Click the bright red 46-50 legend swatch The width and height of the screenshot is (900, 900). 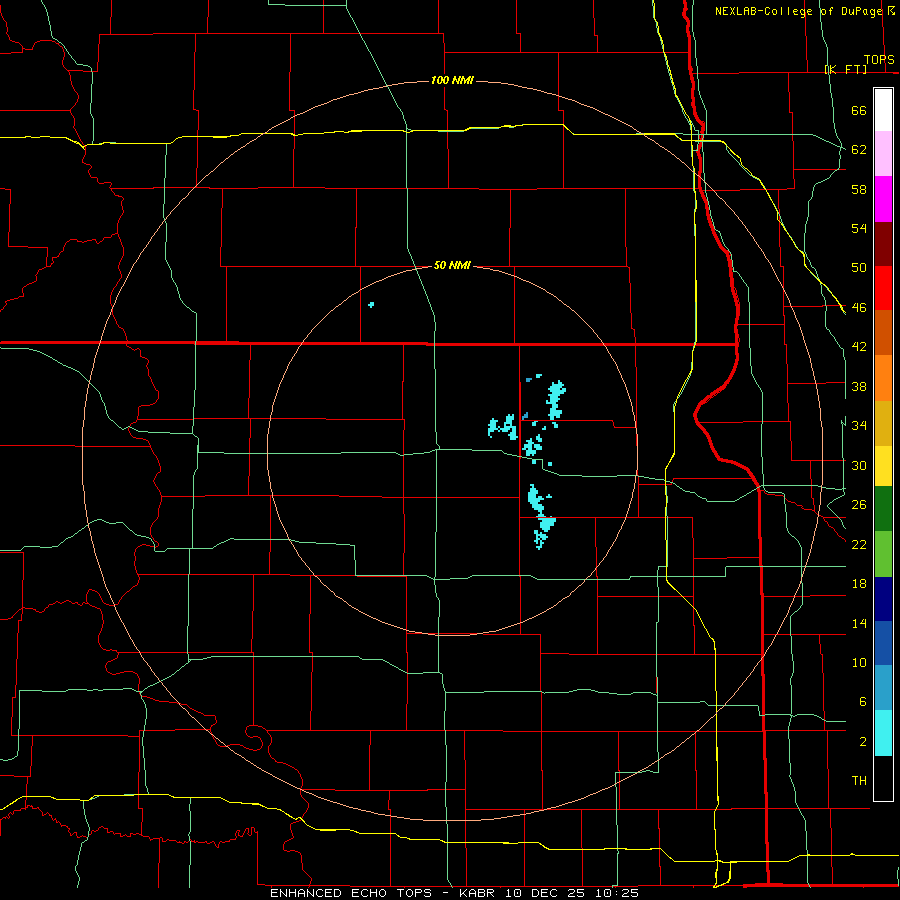(883, 288)
